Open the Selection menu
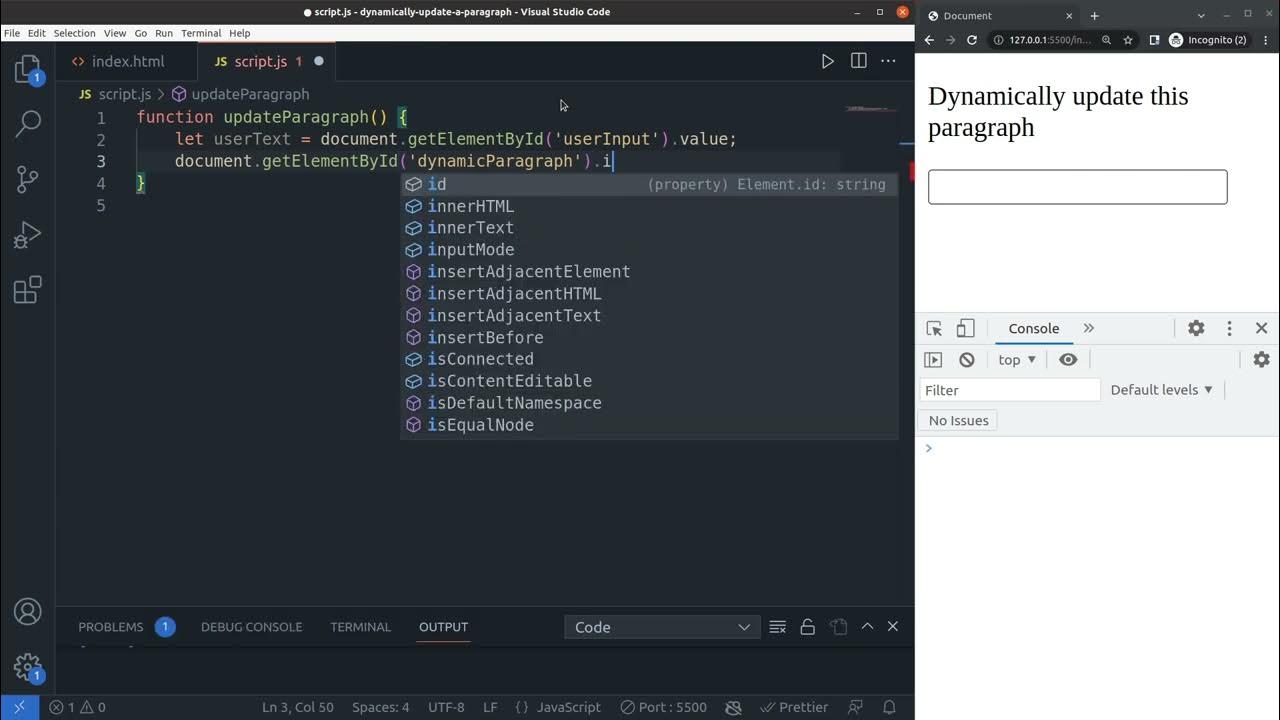The width and height of the screenshot is (1280, 720). [75, 33]
